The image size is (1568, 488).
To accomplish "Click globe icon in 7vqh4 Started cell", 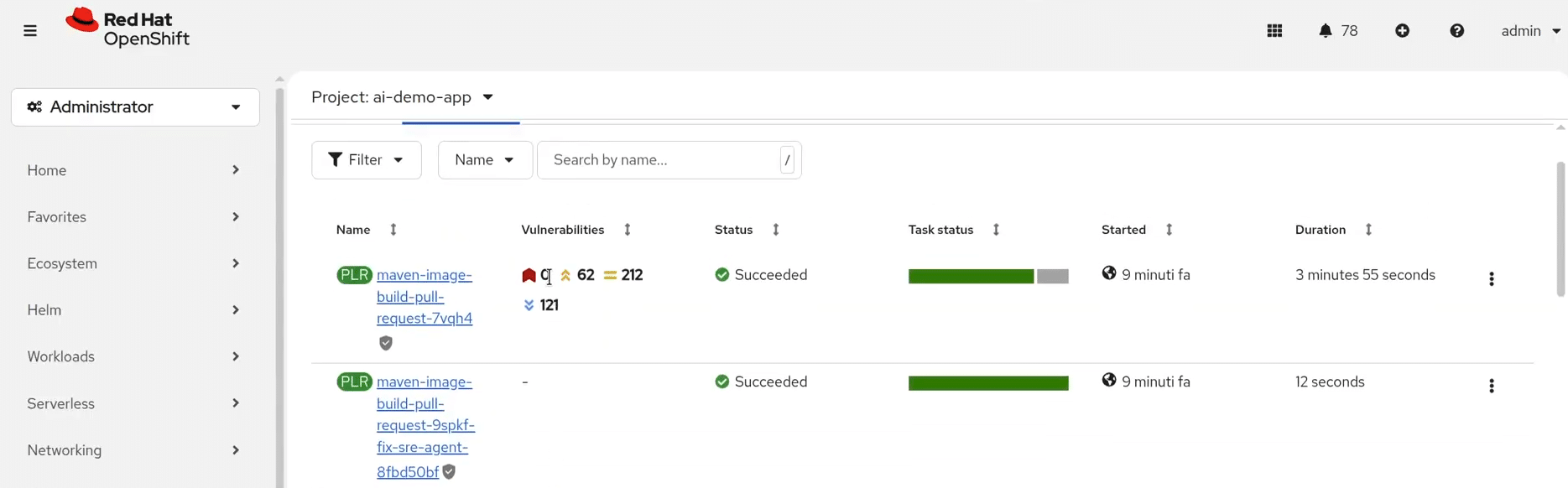I will (1109, 273).
